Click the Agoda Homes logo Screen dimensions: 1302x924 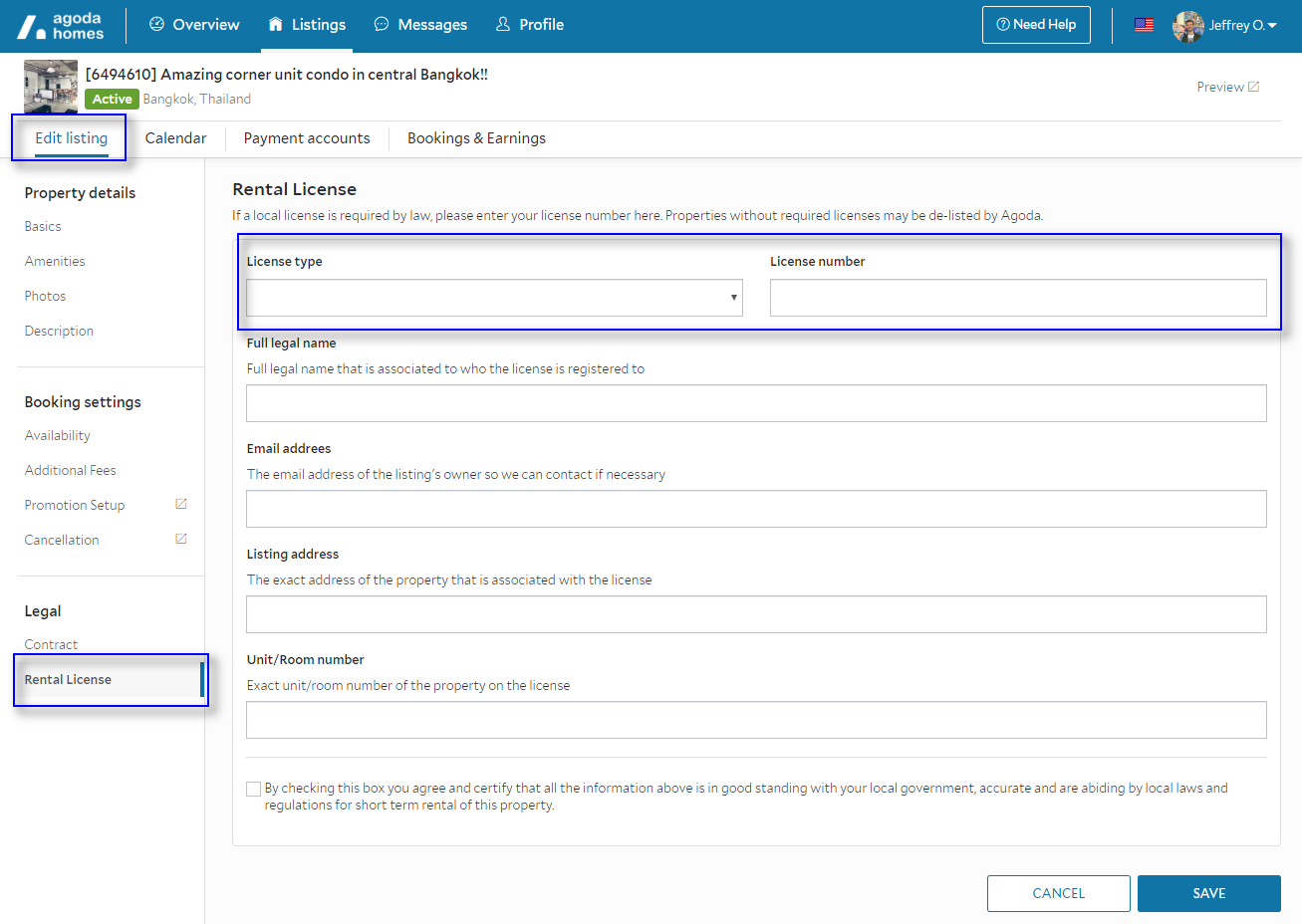(x=61, y=26)
